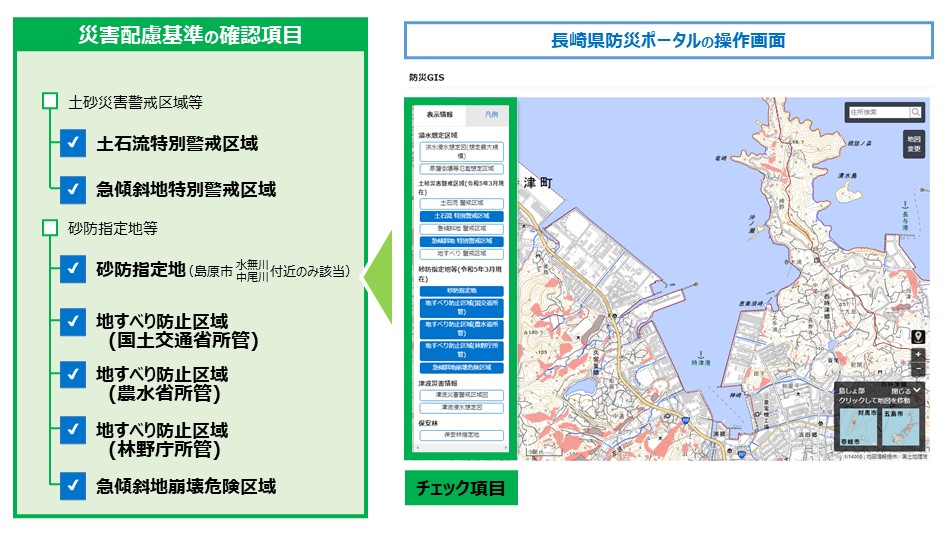Click the 時津港 label on map

pos(701,363)
